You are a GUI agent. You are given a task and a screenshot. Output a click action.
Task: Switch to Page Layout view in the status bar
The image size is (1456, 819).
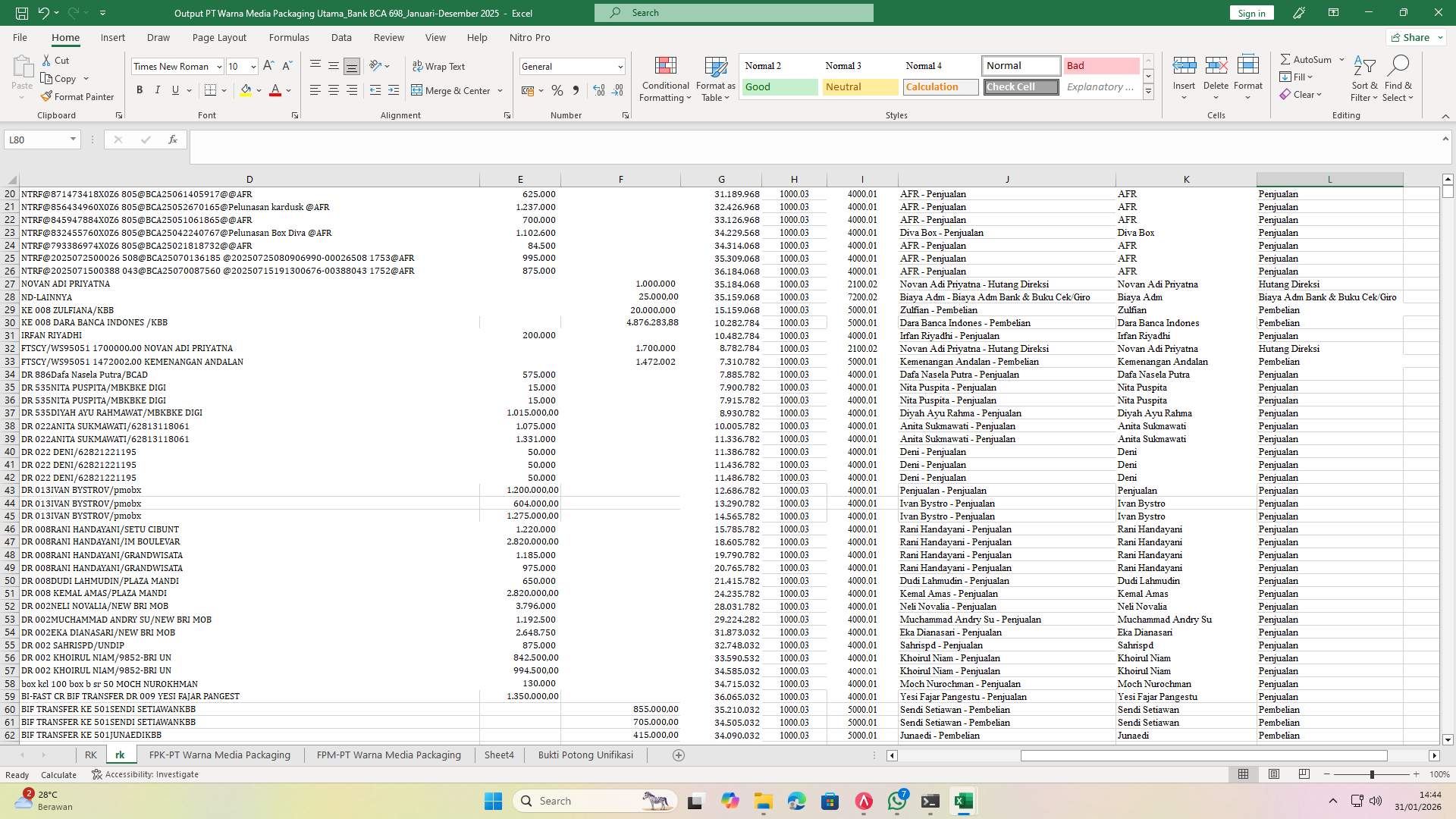pos(1274,774)
